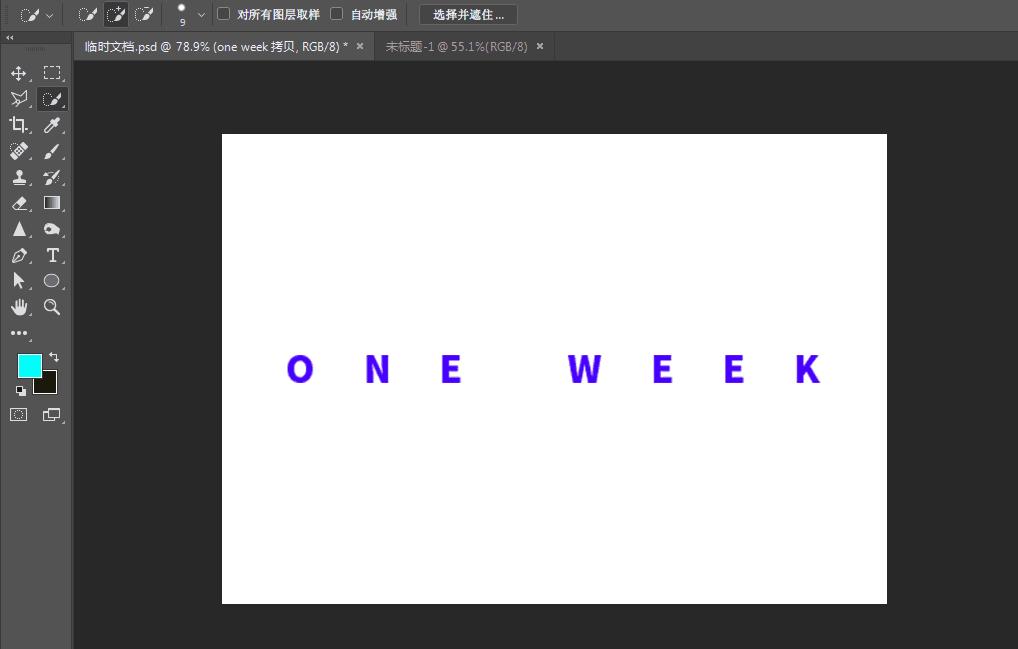The image size is (1018, 649).
Task: Select the Quick Selection tool in toolbox
Action: (52, 99)
